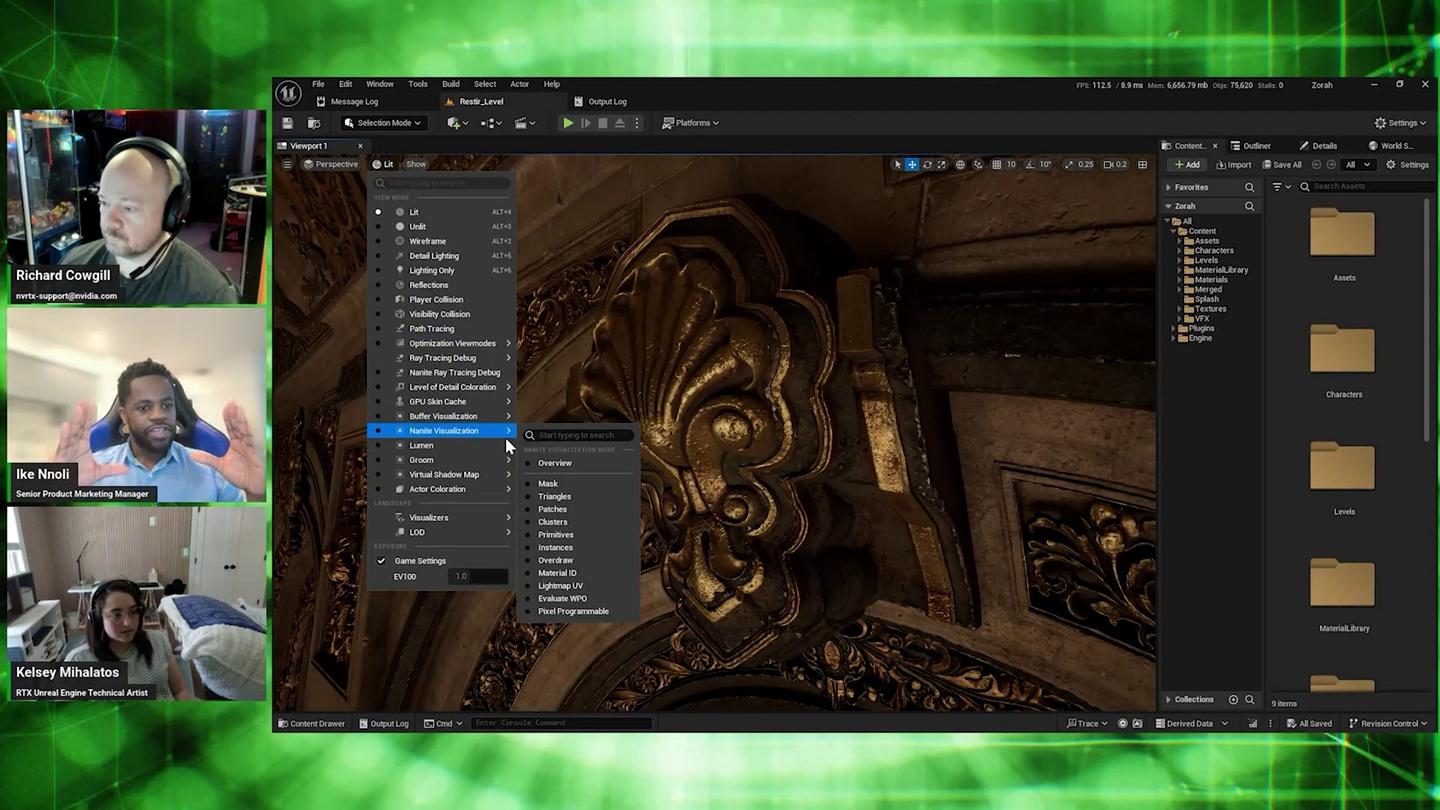
Task: Click the Save Current Level disk icon
Action: [288, 123]
